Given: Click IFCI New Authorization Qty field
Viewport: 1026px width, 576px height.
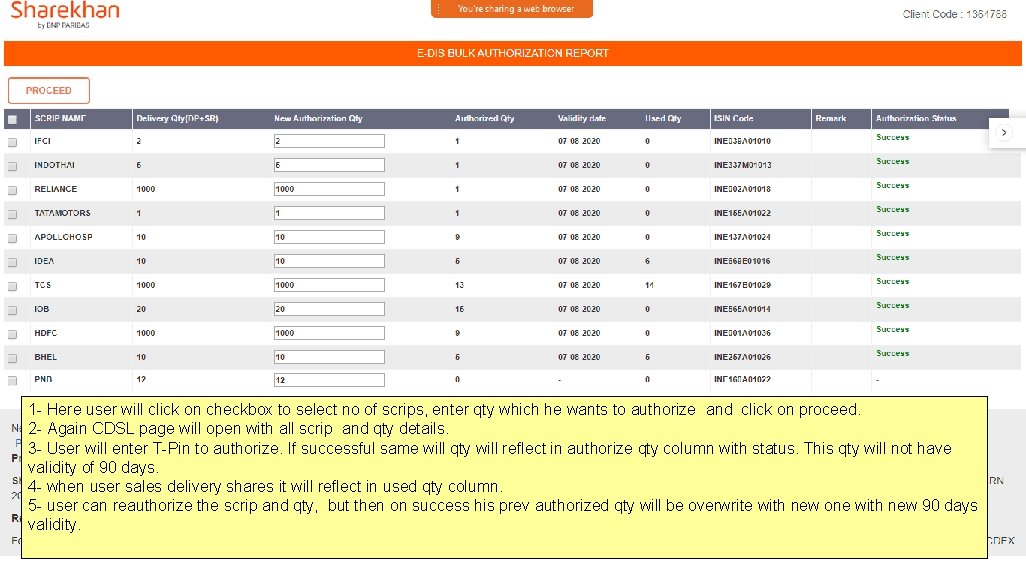Looking at the screenshot, I should (x=329, y=141).
